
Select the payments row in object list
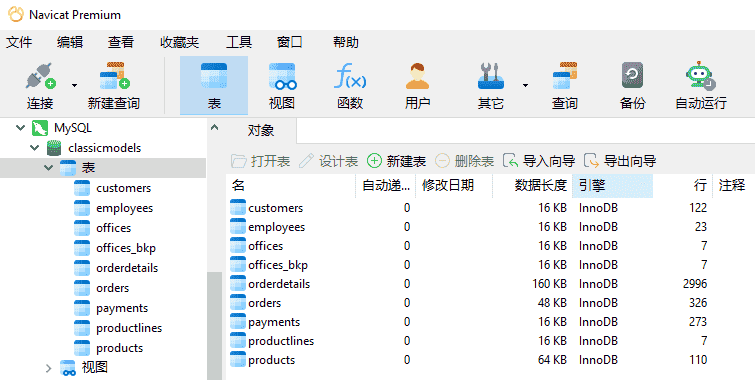(490, 322)
